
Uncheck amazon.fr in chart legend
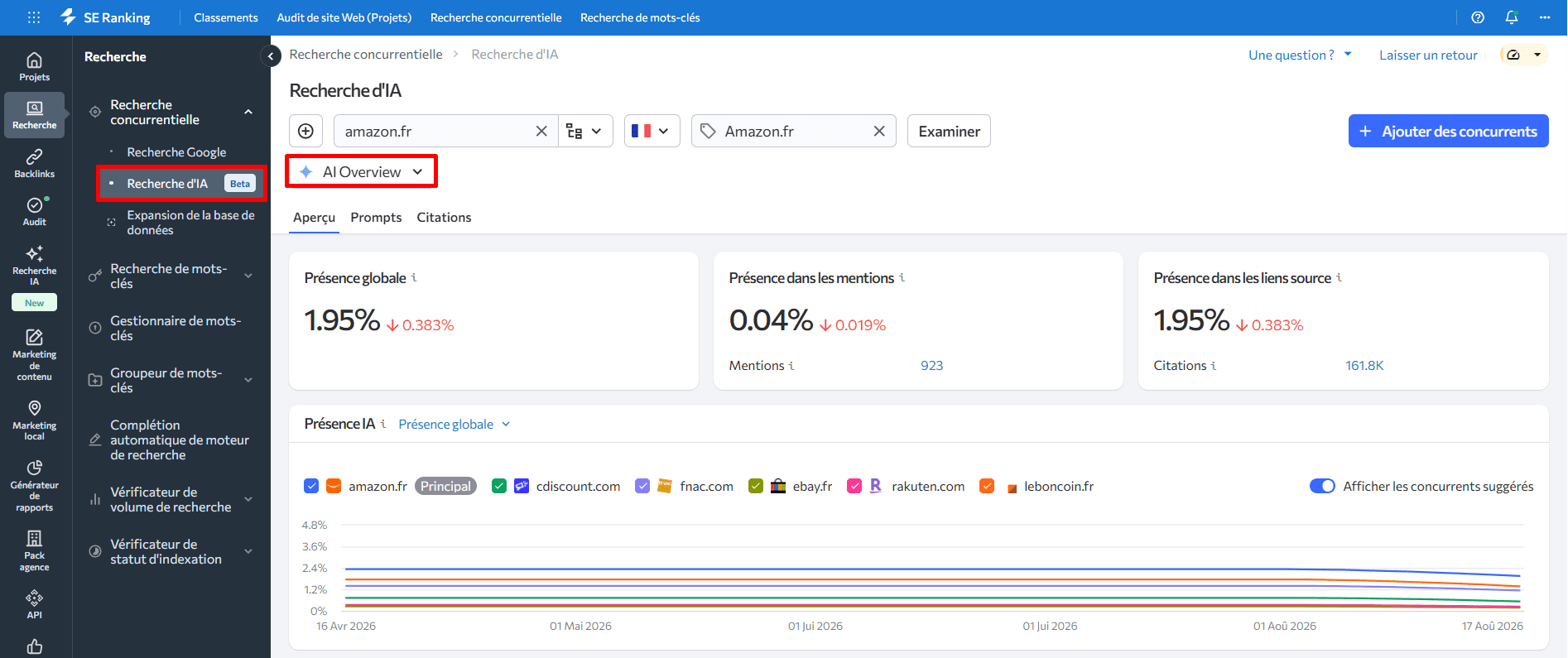click(x=311, y=486)
